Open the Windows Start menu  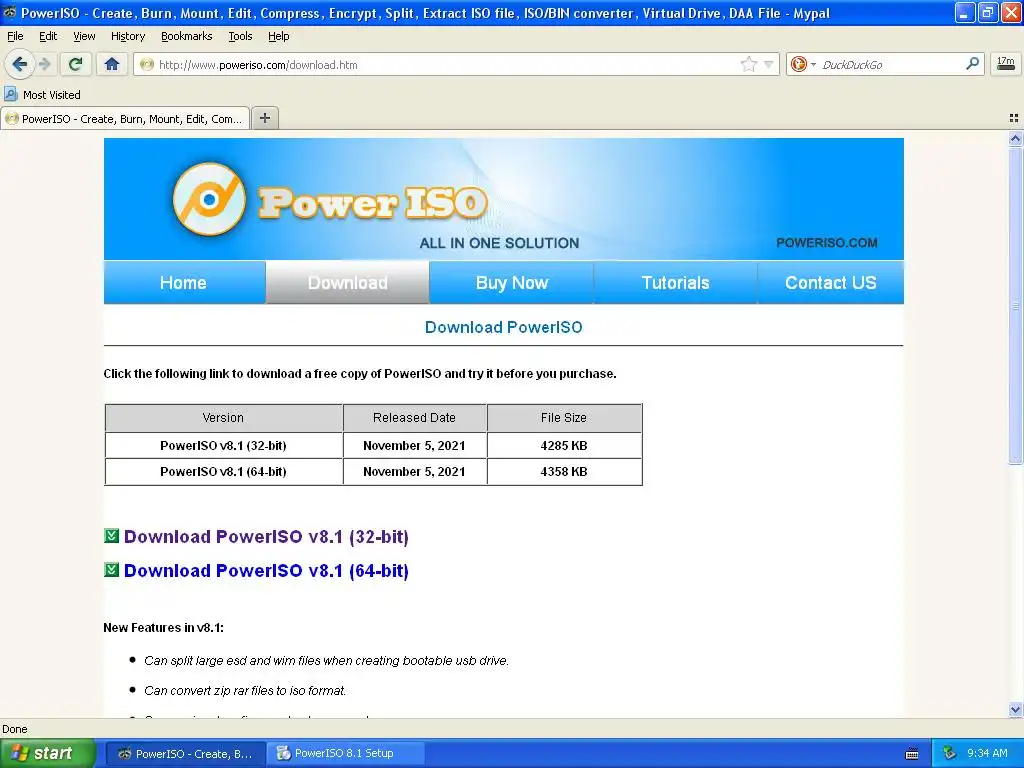tap(47, 753)
